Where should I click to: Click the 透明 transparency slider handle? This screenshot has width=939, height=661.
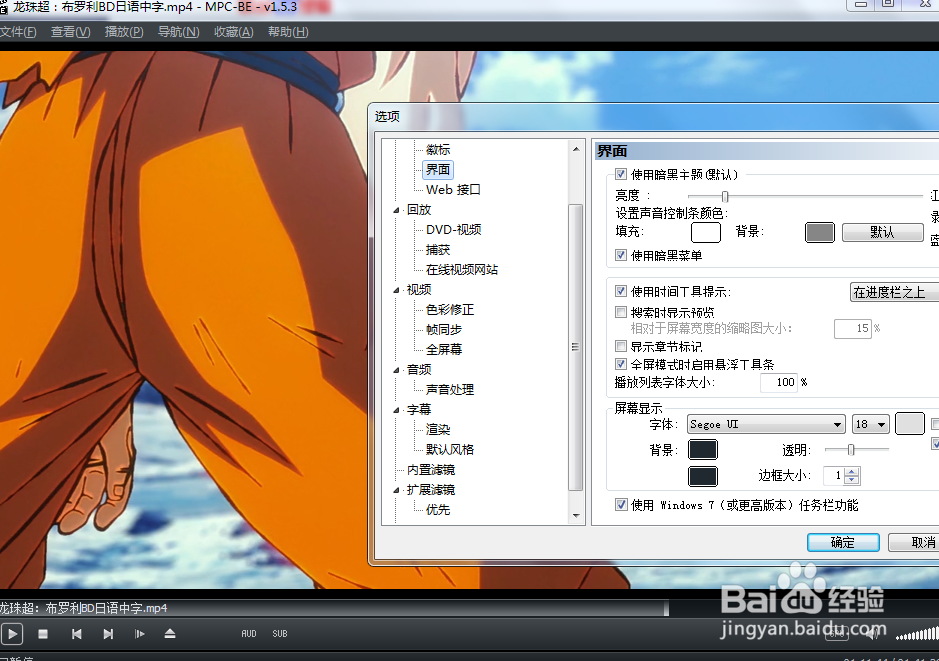[x=850, y=450]
